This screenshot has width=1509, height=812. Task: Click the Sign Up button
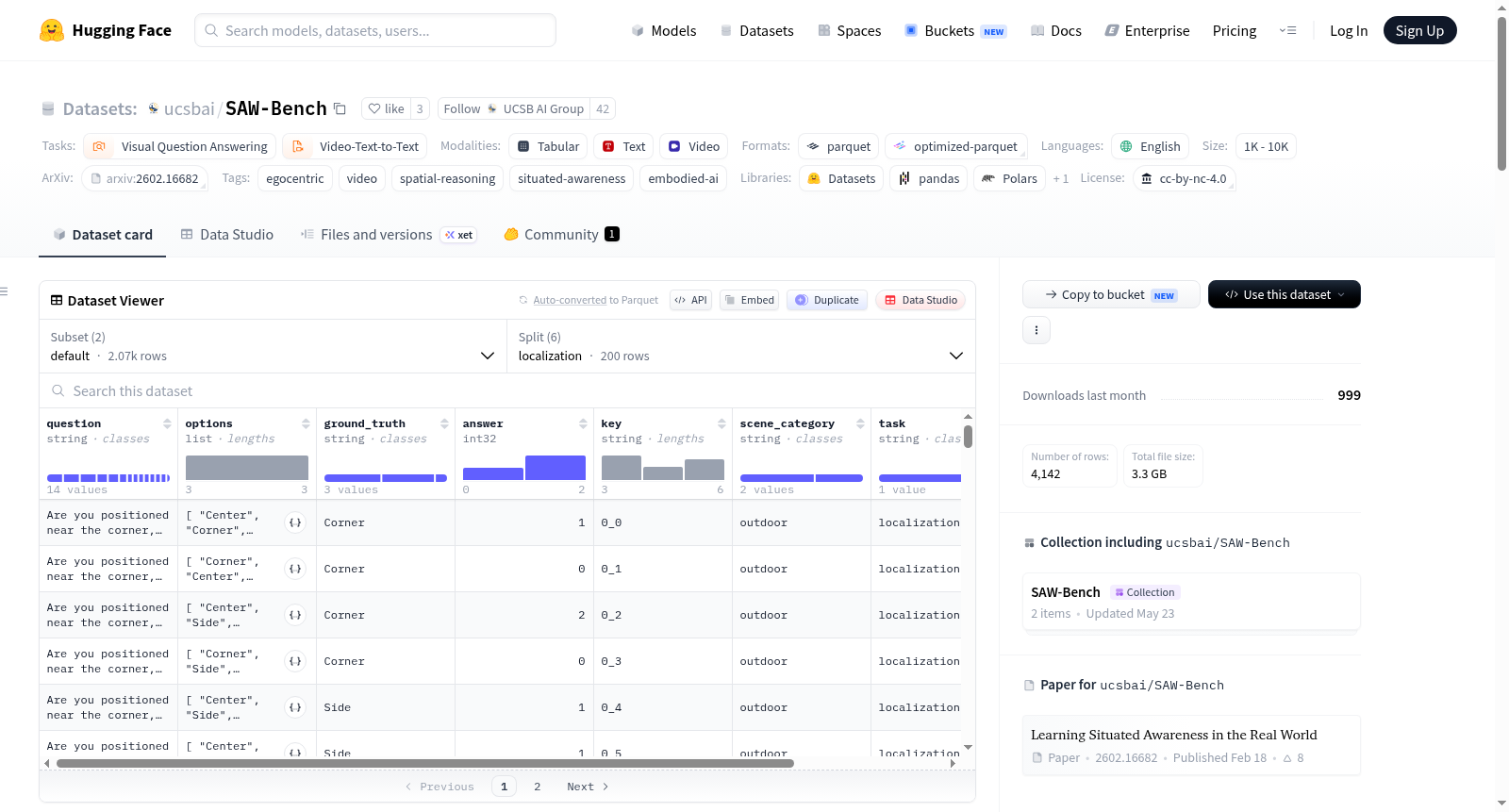point(1420,30)
